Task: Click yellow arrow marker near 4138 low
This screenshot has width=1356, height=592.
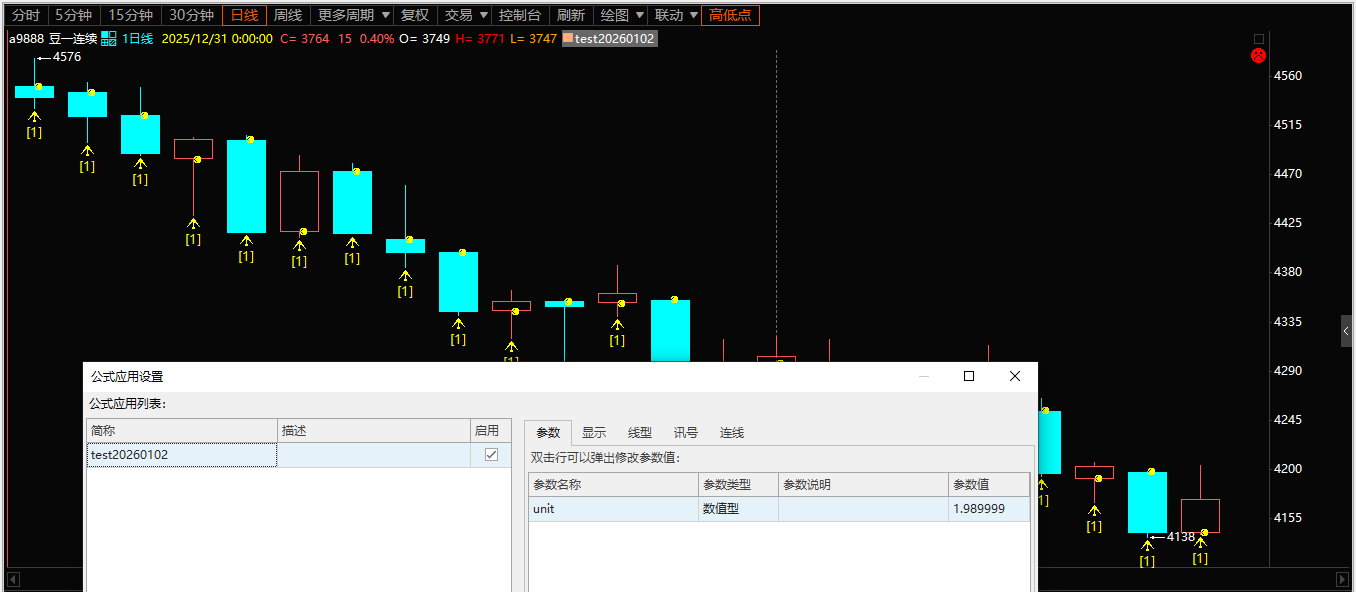Action: click(1147, 546)
